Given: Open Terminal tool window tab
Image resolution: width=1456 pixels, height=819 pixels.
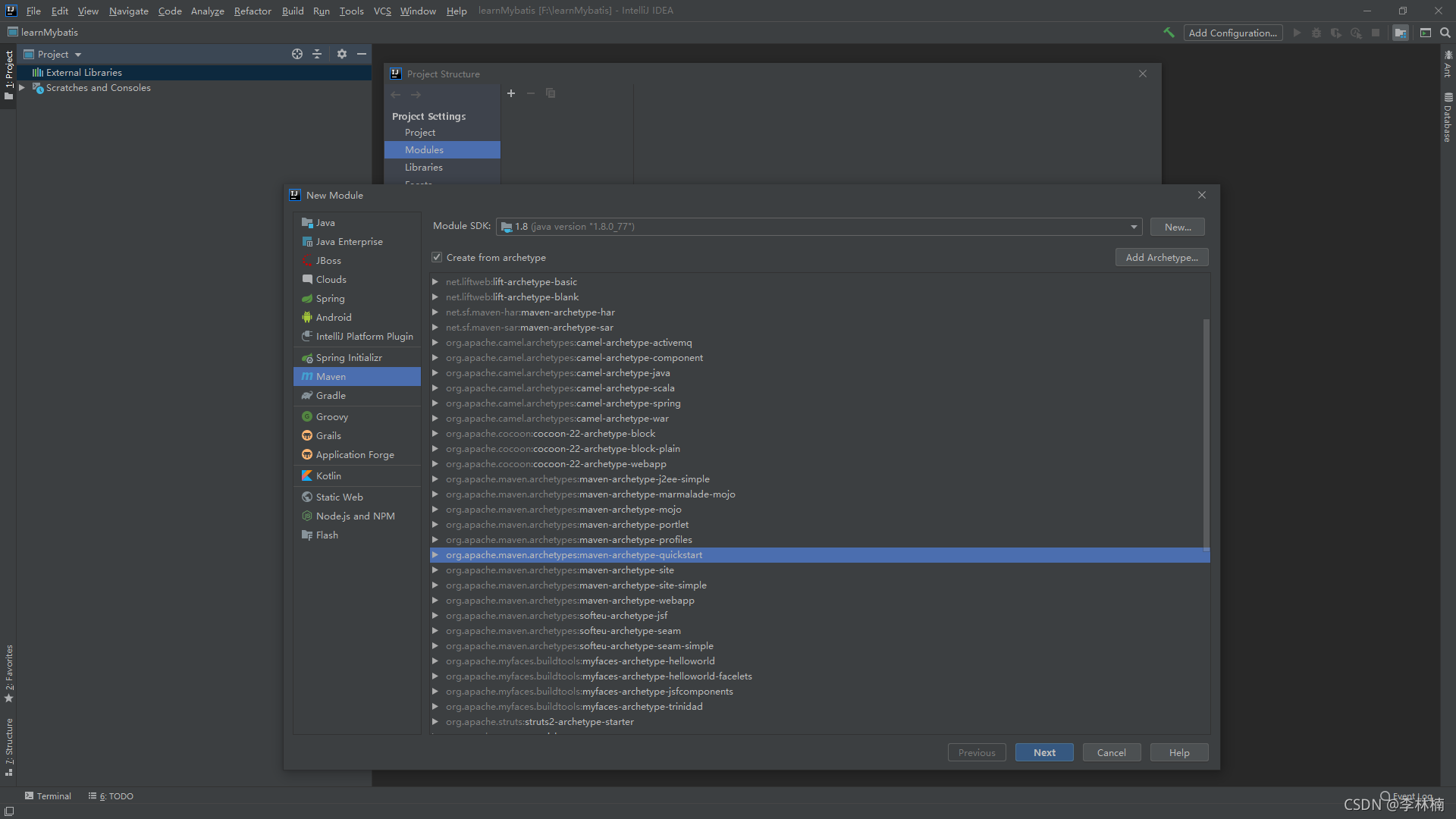Looking at the screenshot, I should (x=48, y=795).
